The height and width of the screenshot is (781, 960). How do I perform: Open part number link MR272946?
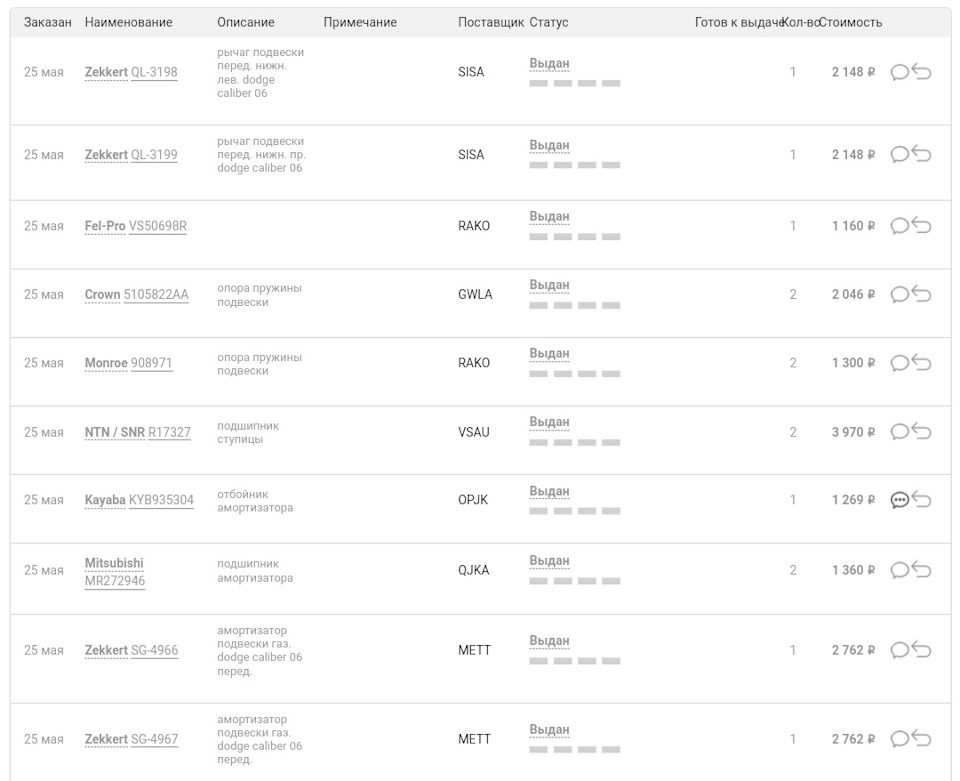point(115,580)
